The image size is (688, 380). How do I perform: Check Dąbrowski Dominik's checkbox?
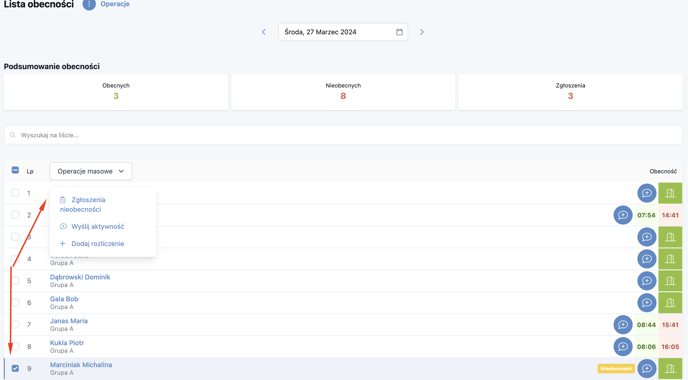pyautogui.click(x=15, y=281)
